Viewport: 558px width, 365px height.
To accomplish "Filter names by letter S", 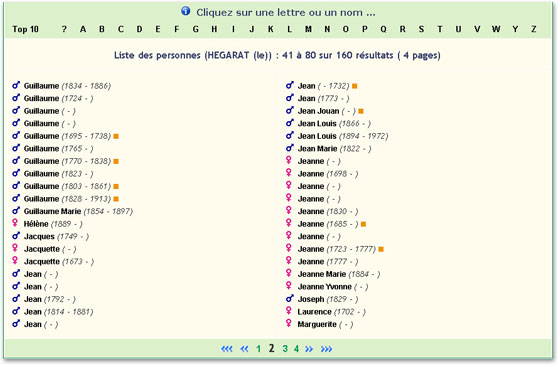I will 421,29.
